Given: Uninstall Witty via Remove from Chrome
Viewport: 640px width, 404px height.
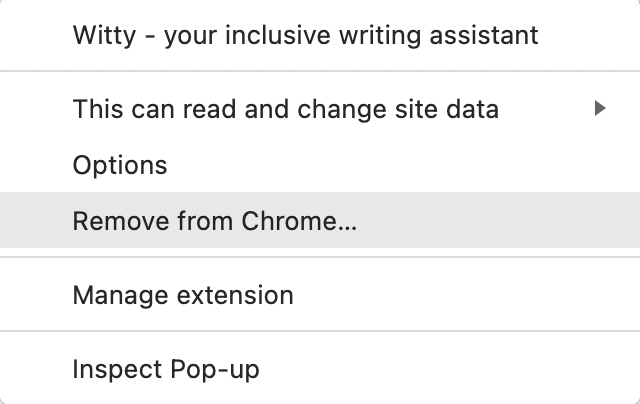Looking at the screenshot, I should point(214,221).
